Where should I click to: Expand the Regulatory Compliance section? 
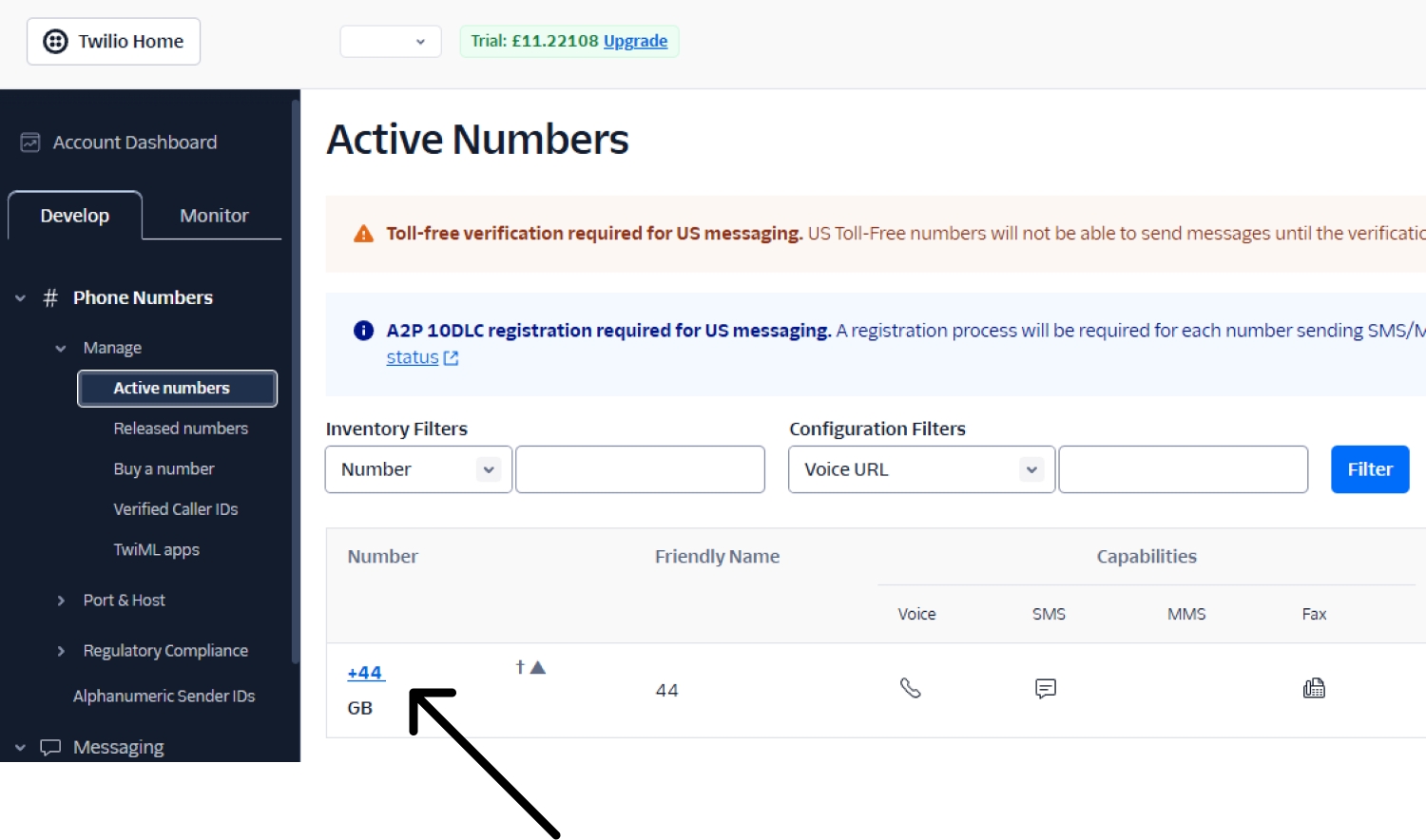61,651
